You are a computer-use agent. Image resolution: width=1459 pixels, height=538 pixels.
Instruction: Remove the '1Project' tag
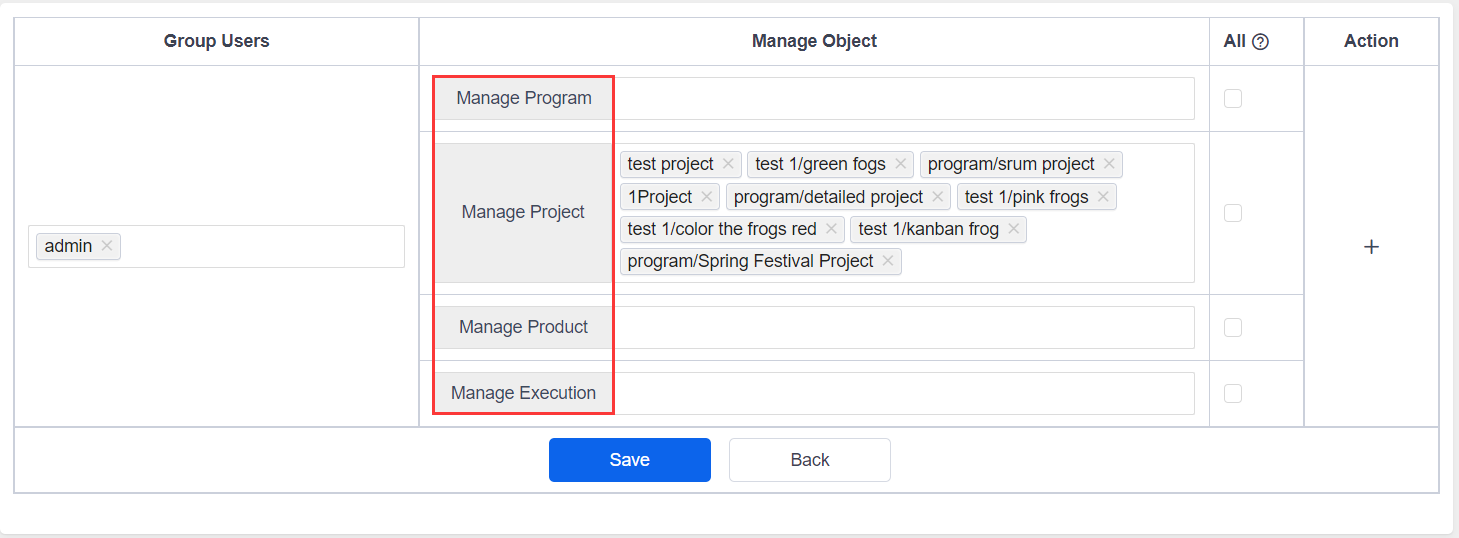click(x=706, y=197)
